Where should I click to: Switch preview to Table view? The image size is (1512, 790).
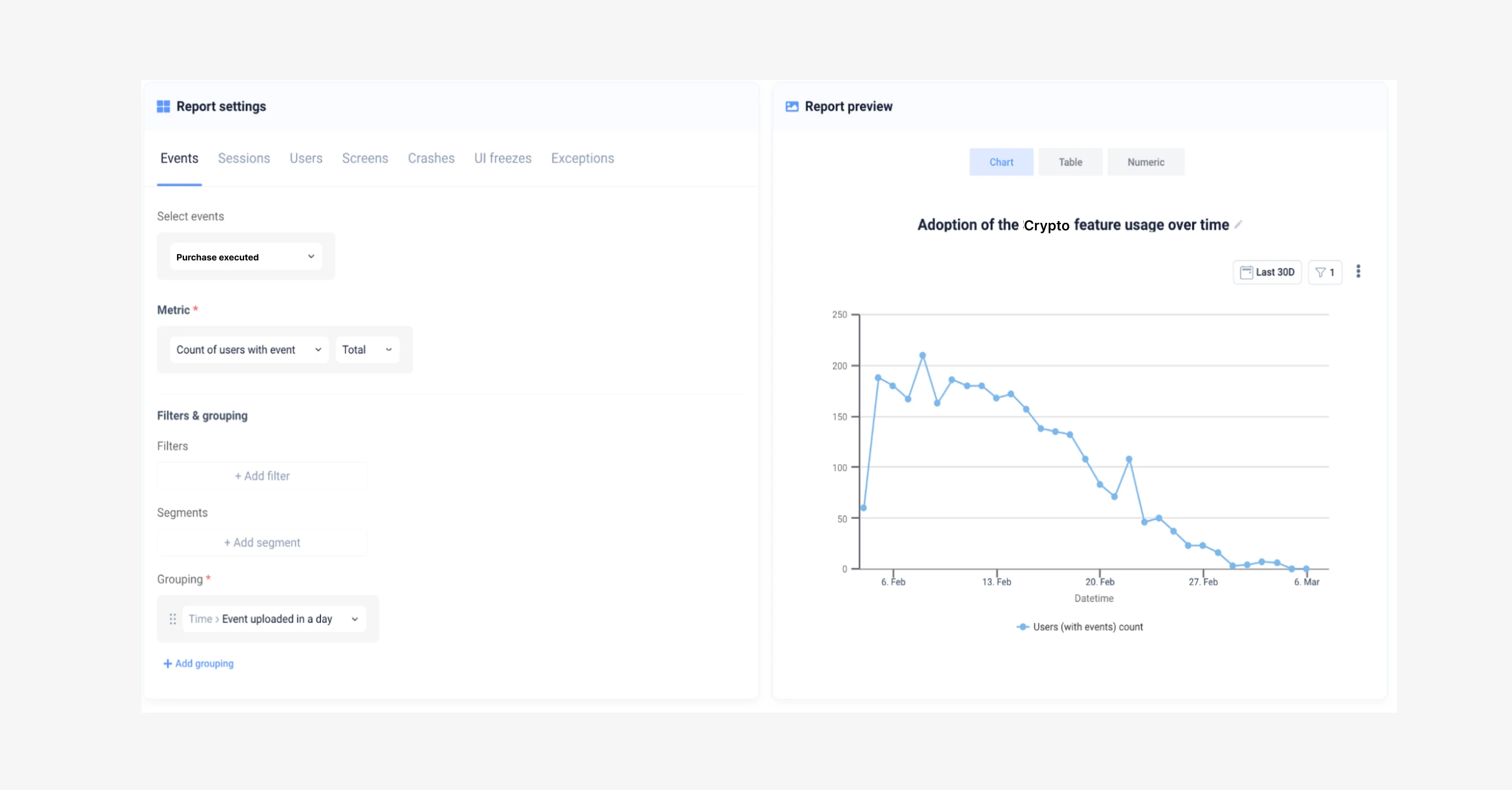click(1070, 162)
